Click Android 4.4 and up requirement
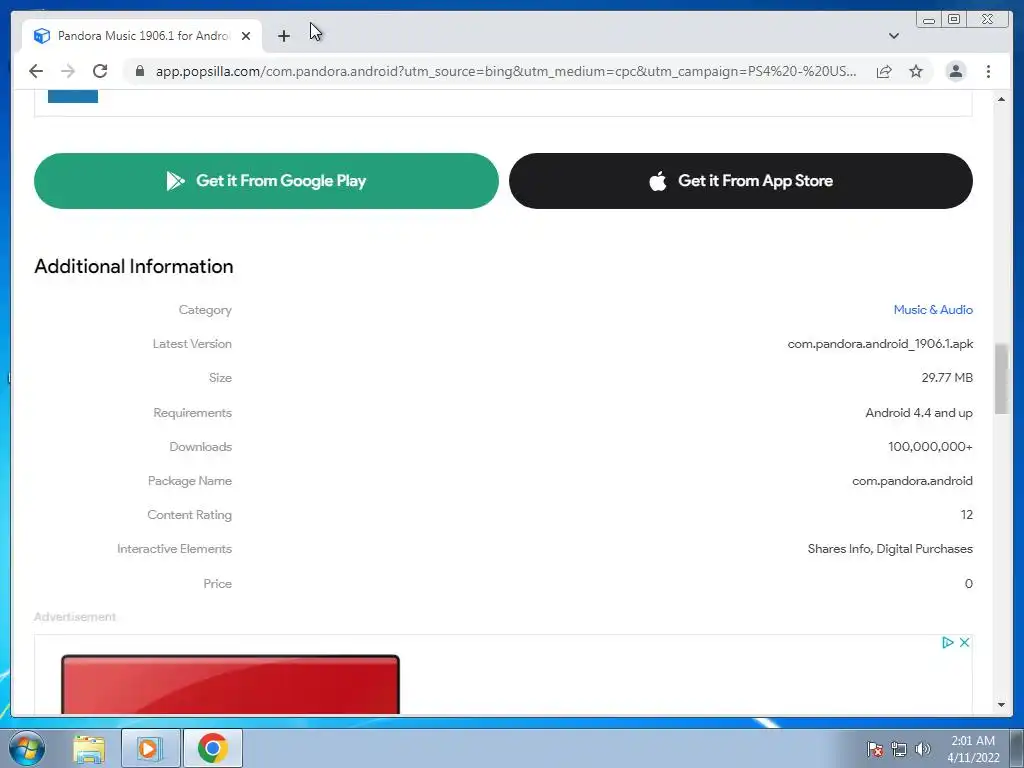The image size is (1024, 768). click(919, 413)
